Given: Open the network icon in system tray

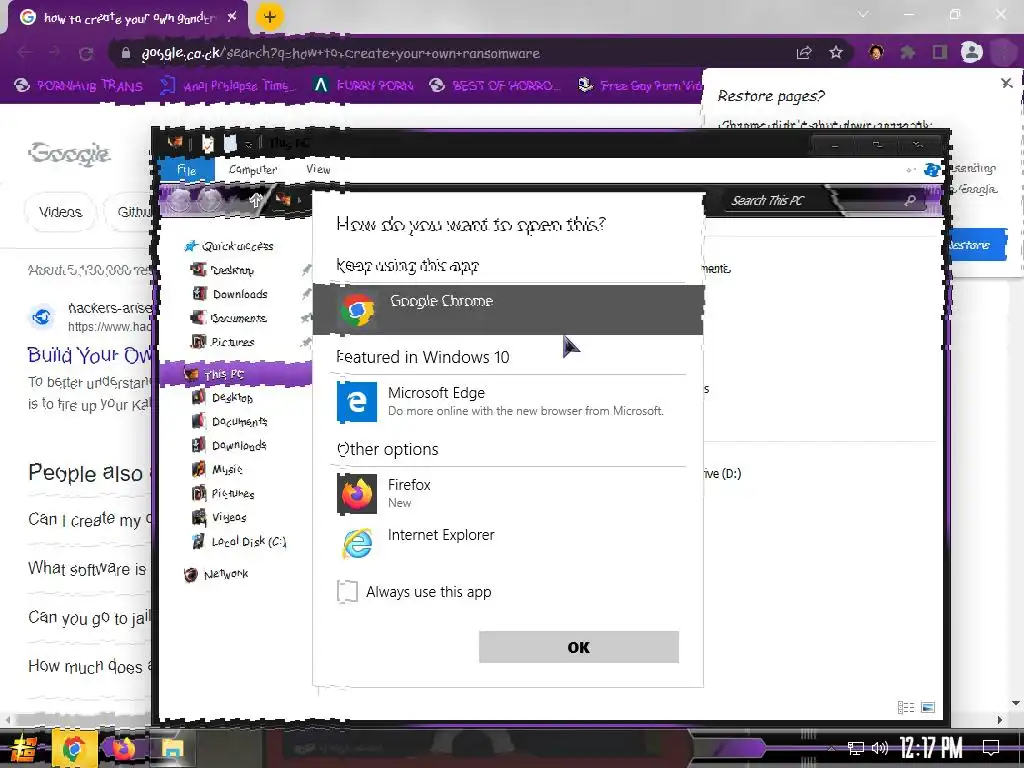Looking at the screenshot, I should click(855, 748).
